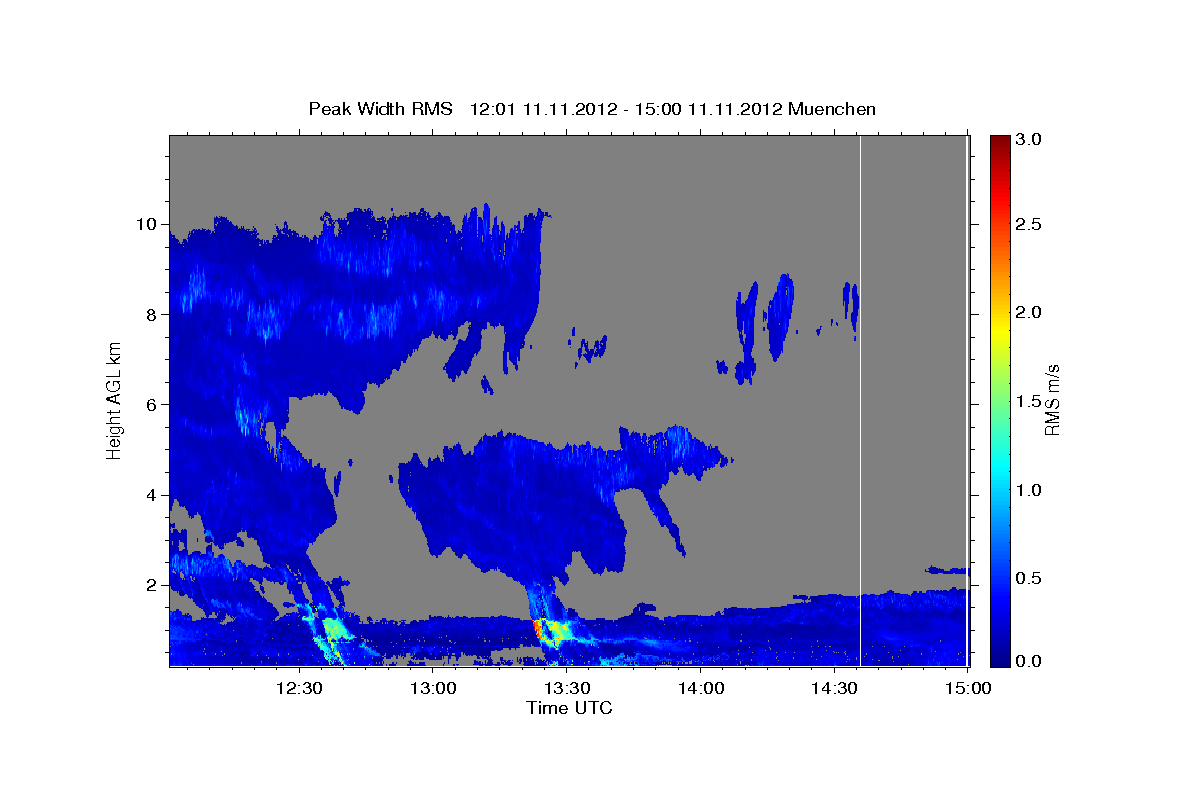Screen dimensions: 1200x800
Task: Click the colorbar value 3.0
Action: click(1031, 140)
